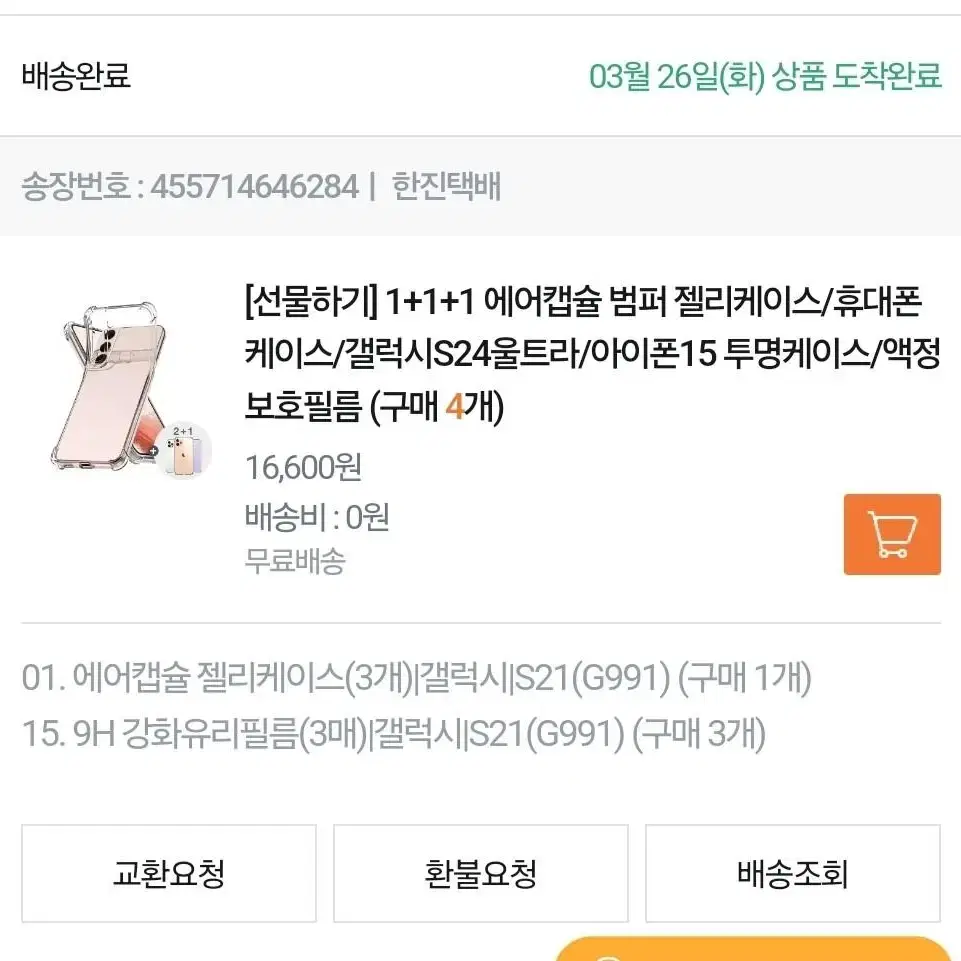Request an exchange via 교환요청
Image resolution: width=961 pixels, height=961 pixels.
point(169,873)
